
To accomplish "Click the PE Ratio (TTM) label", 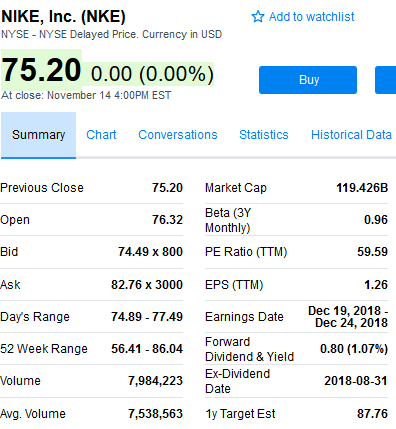I will click(246, 252).
